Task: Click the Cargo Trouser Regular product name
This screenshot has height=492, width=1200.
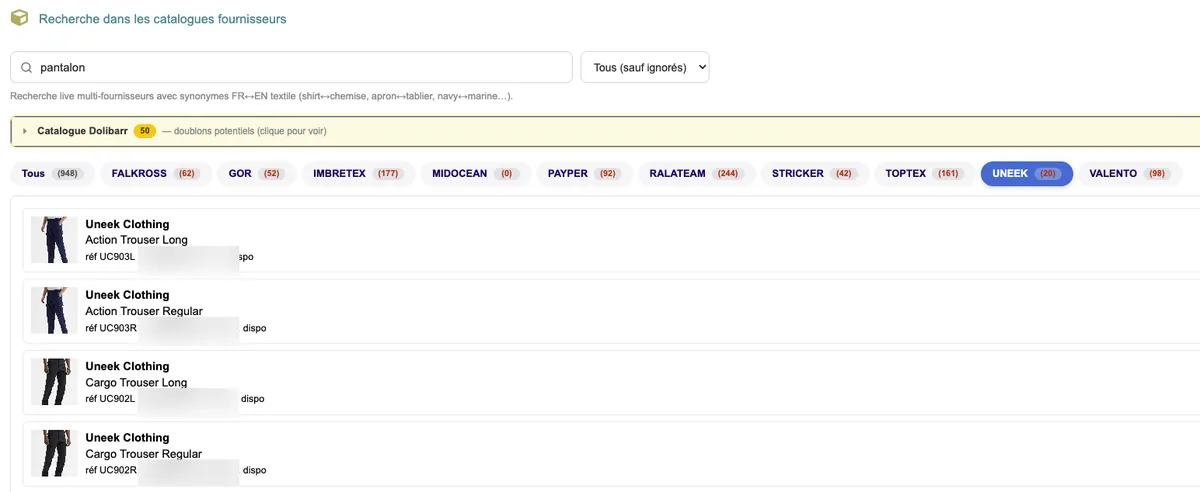Action: 144,454
